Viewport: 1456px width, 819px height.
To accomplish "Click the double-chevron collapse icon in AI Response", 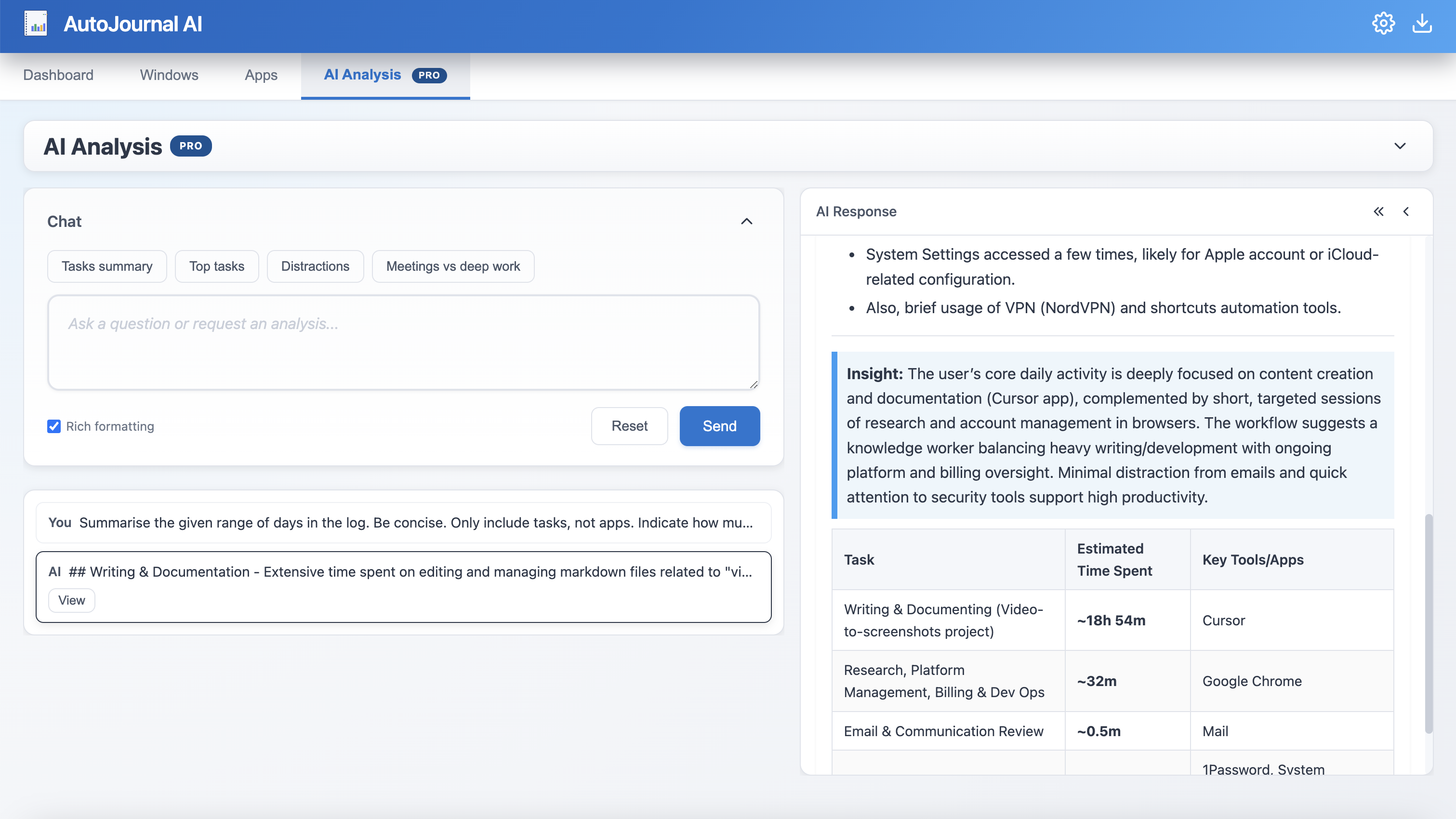I will tap(1378, 211).
